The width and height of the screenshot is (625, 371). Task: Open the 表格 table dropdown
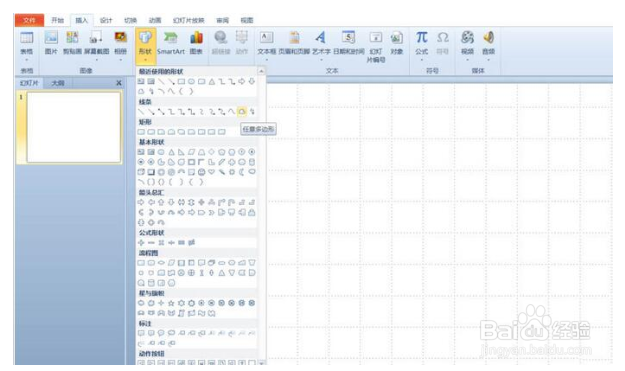(27, 46)
